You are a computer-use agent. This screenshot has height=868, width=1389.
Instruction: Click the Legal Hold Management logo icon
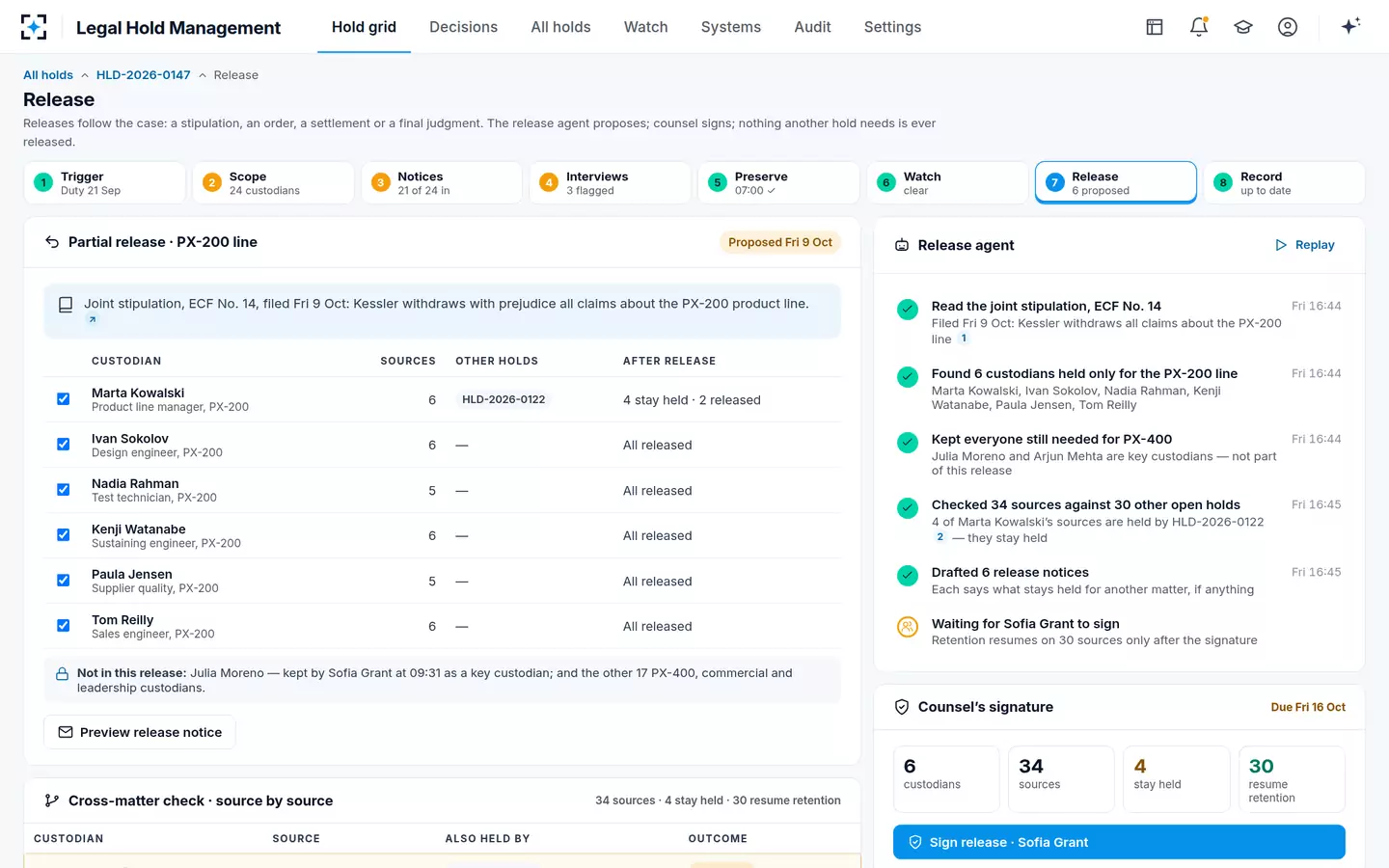34,27
